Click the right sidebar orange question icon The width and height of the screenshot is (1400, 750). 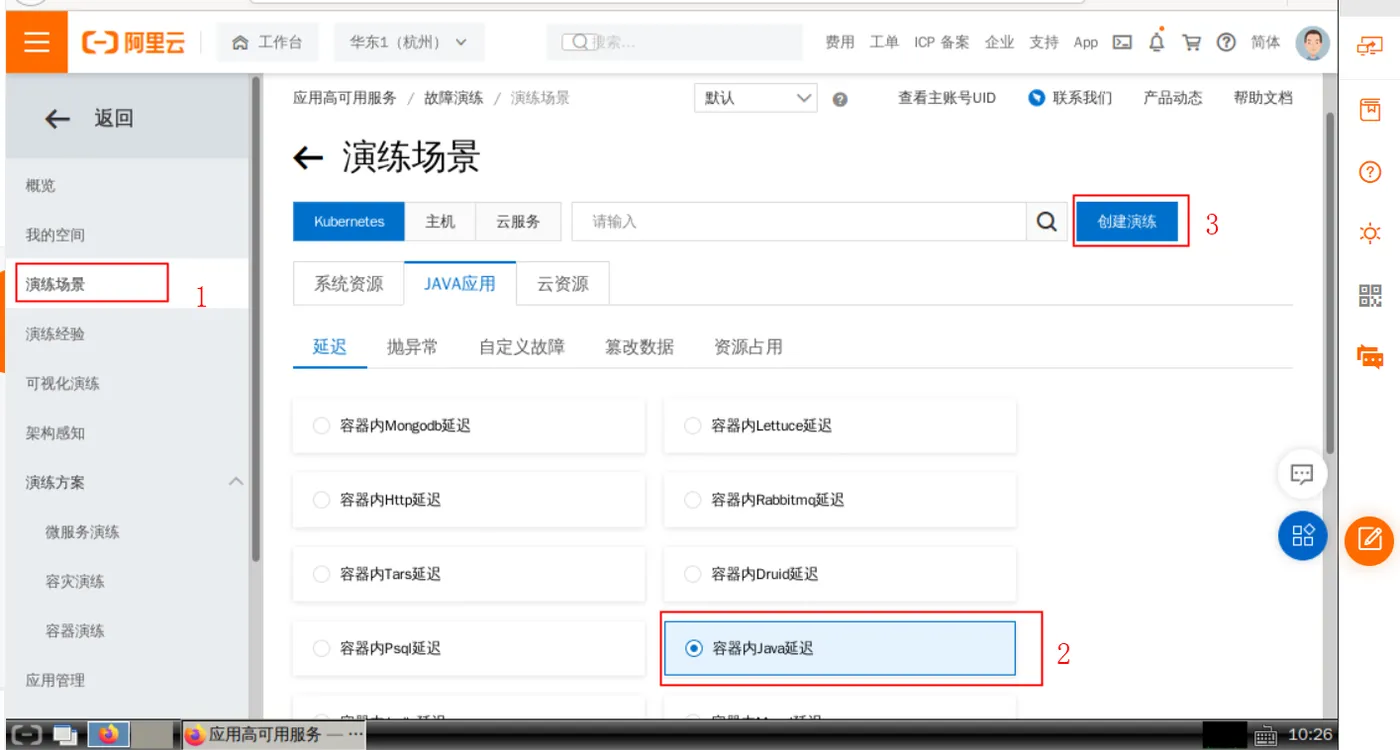pos(1369,172)
